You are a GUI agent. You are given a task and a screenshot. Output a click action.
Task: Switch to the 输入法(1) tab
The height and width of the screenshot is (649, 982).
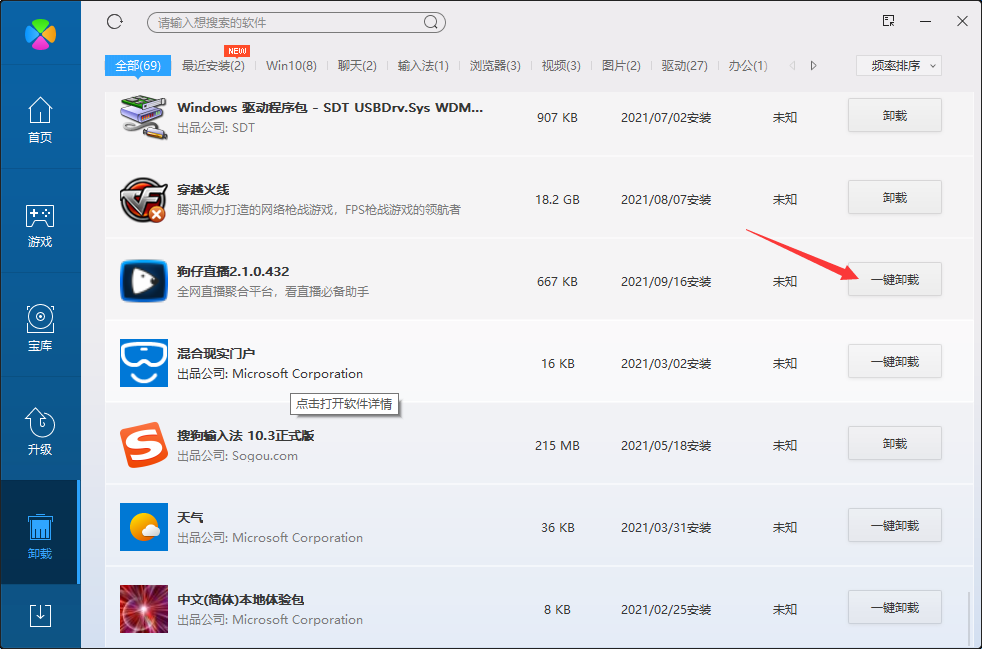tap(423, 65)
